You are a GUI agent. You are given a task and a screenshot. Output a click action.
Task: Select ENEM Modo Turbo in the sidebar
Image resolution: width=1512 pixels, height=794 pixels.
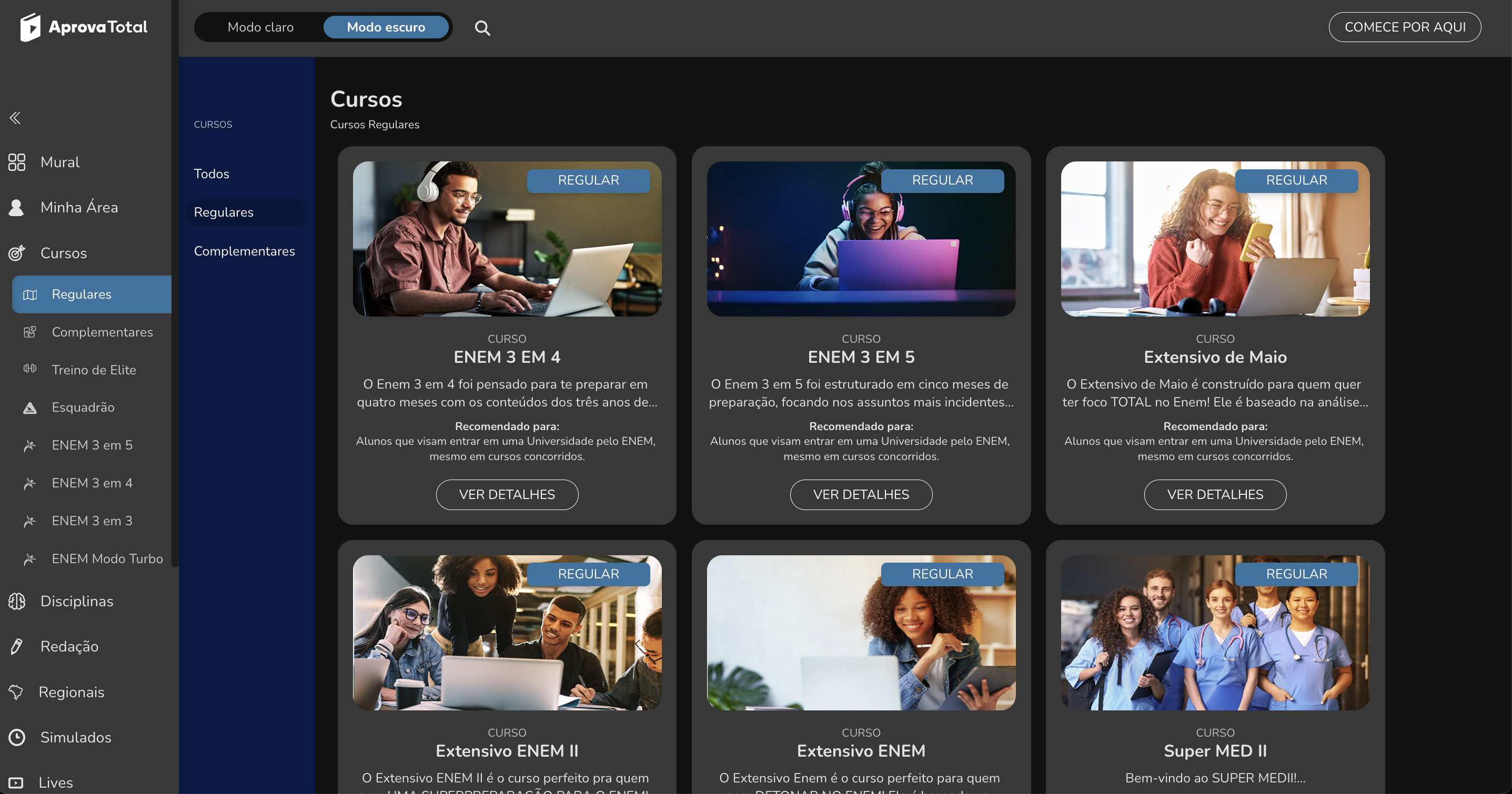(x=107, y=558)
